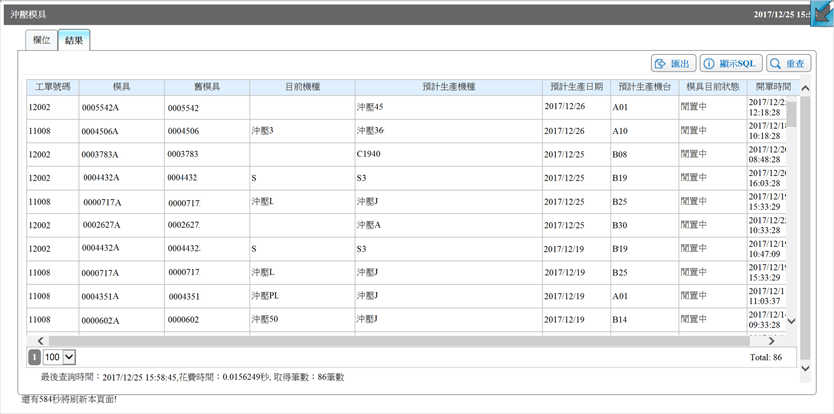Click the collapse arrow icon in top-right corner
Image resolution: width=834 pixels, height=414 pixels.
point(822,14)
